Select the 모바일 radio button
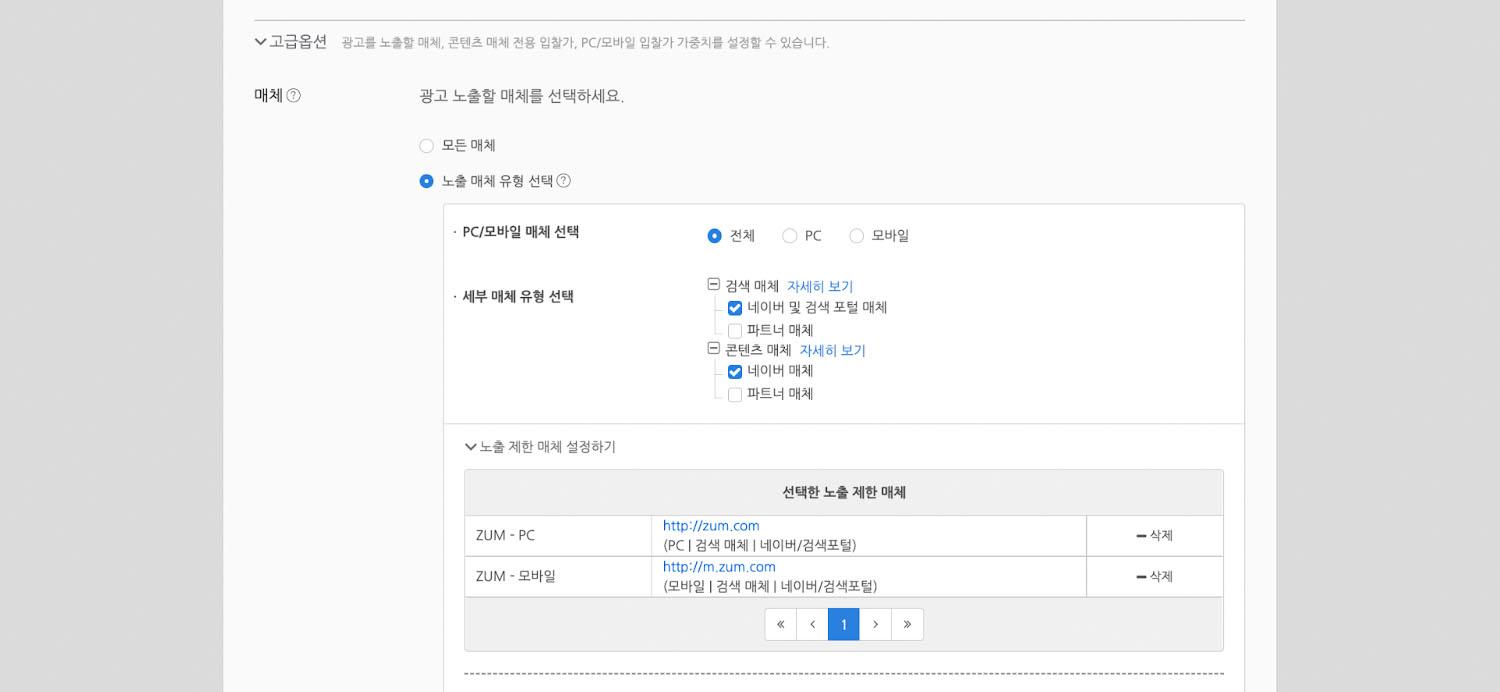The image size is (1500, 692). click(x=856, y=236)
